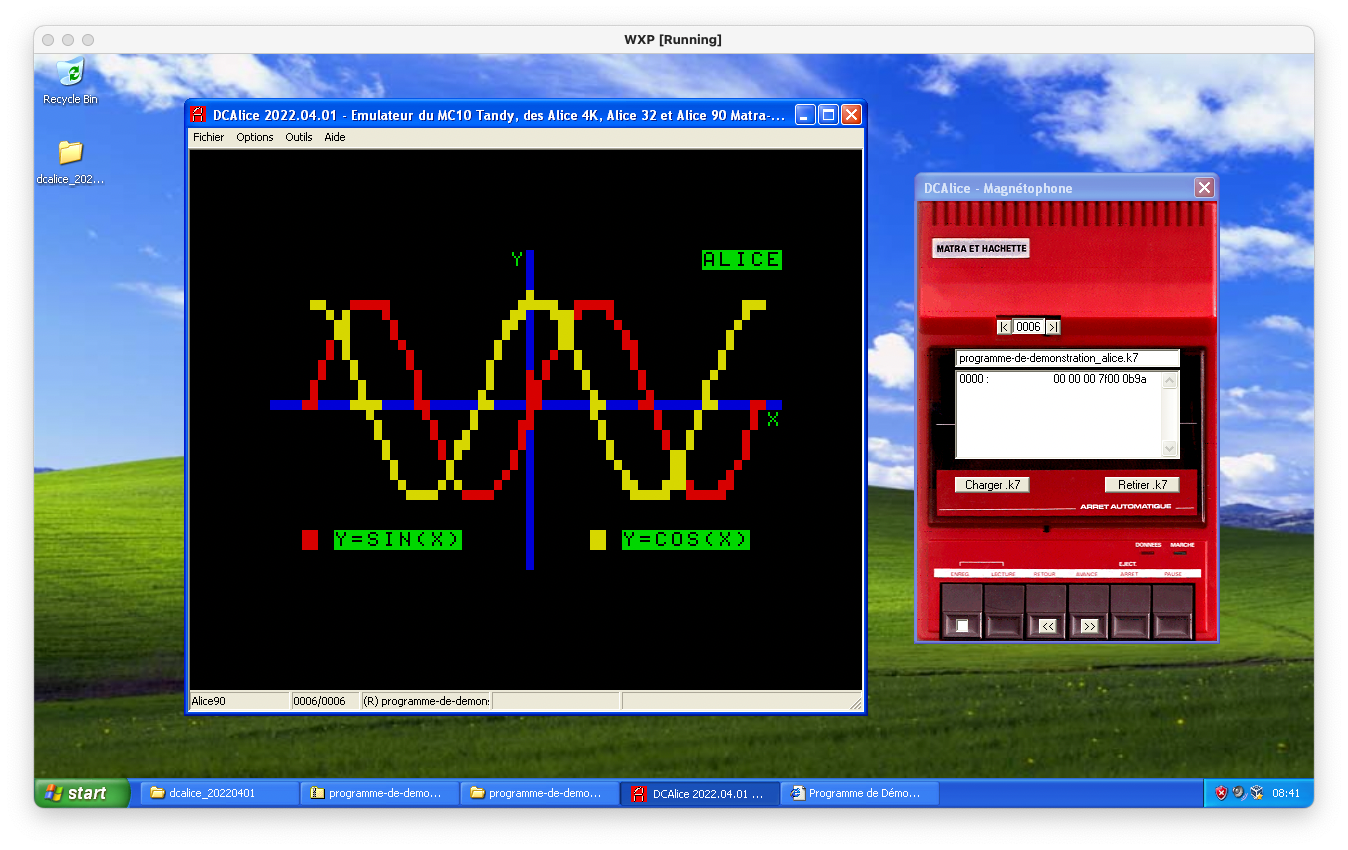The image size is (1348, 850).
Task: Click the (R) programme-de-demon status bar text
Action: click(x=426, y=701)
